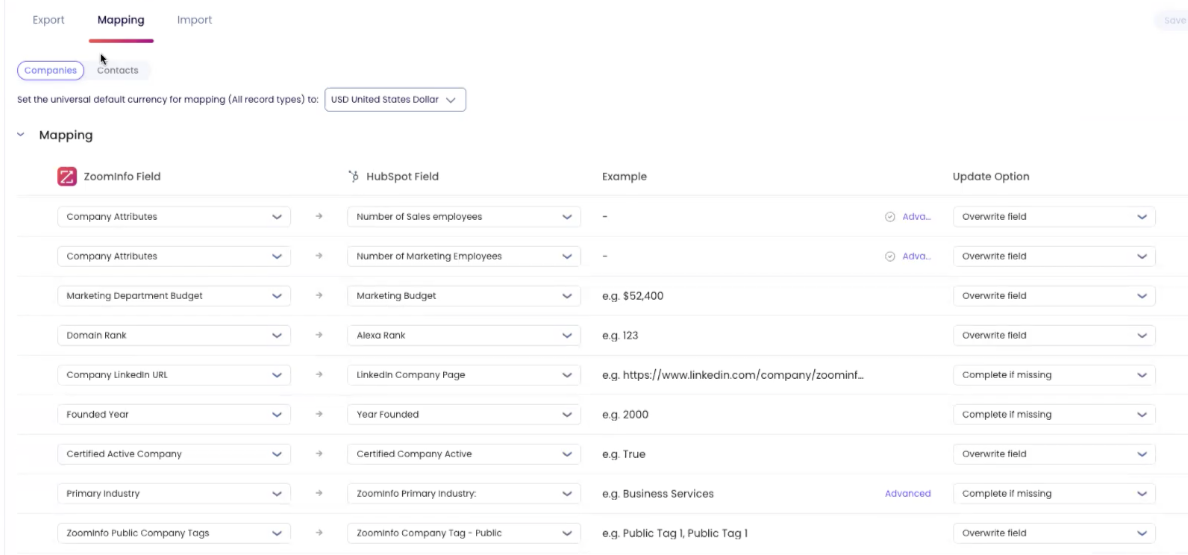Click the Example column header
The width and height of the screenshot is (1188, 555).
pos(624,176)
